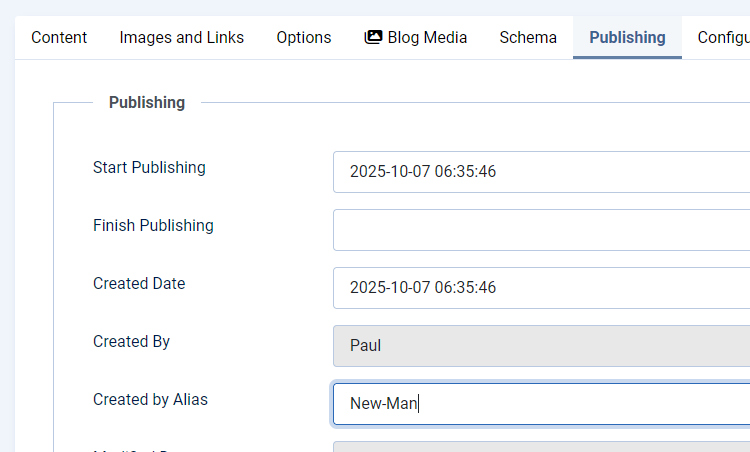
Task: Click the greyed field beneath Created by Alias
Action: (540, 447)
